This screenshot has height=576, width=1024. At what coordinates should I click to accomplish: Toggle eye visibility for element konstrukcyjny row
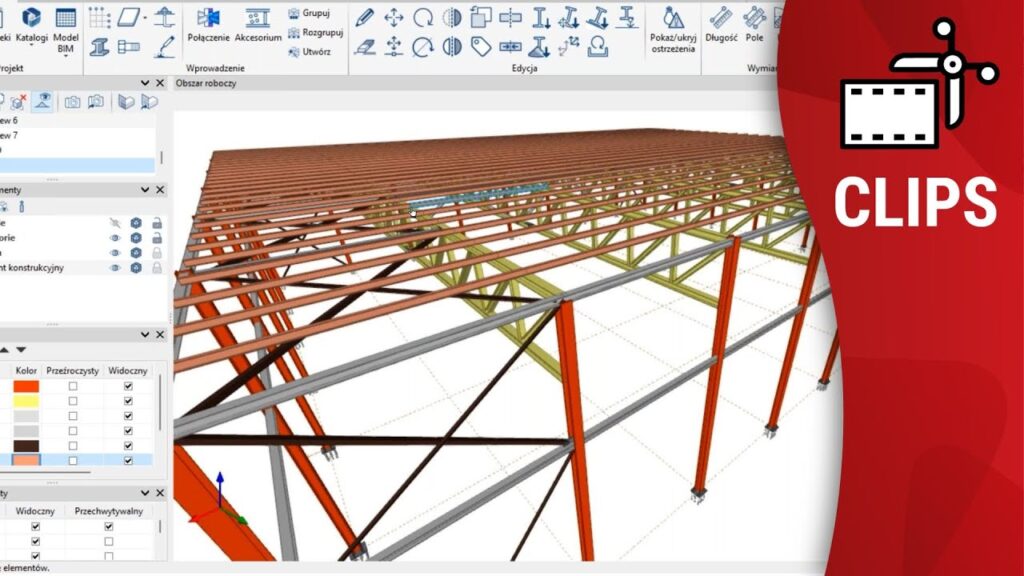(115, 268)
